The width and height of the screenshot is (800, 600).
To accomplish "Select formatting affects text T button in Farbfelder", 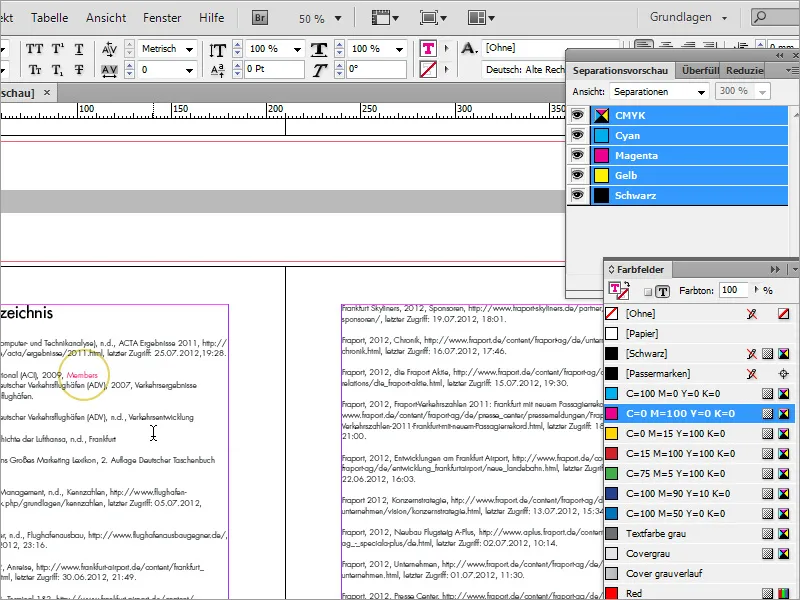I will coord(663,291).
